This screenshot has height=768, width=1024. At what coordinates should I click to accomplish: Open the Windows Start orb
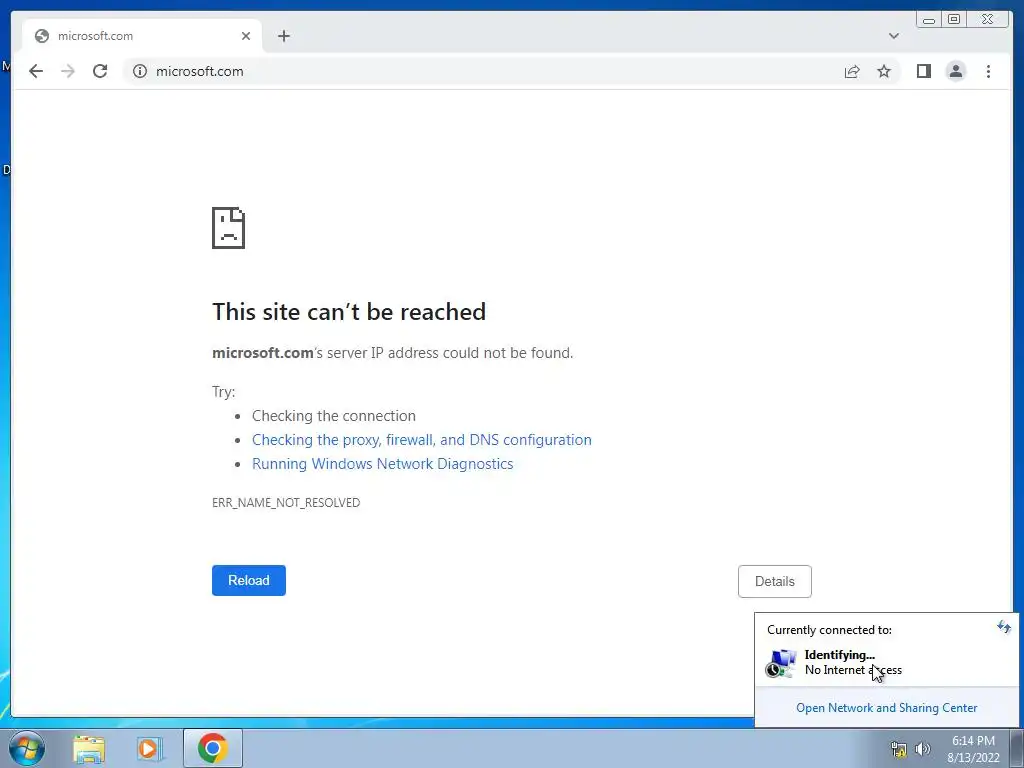point(27,748)
